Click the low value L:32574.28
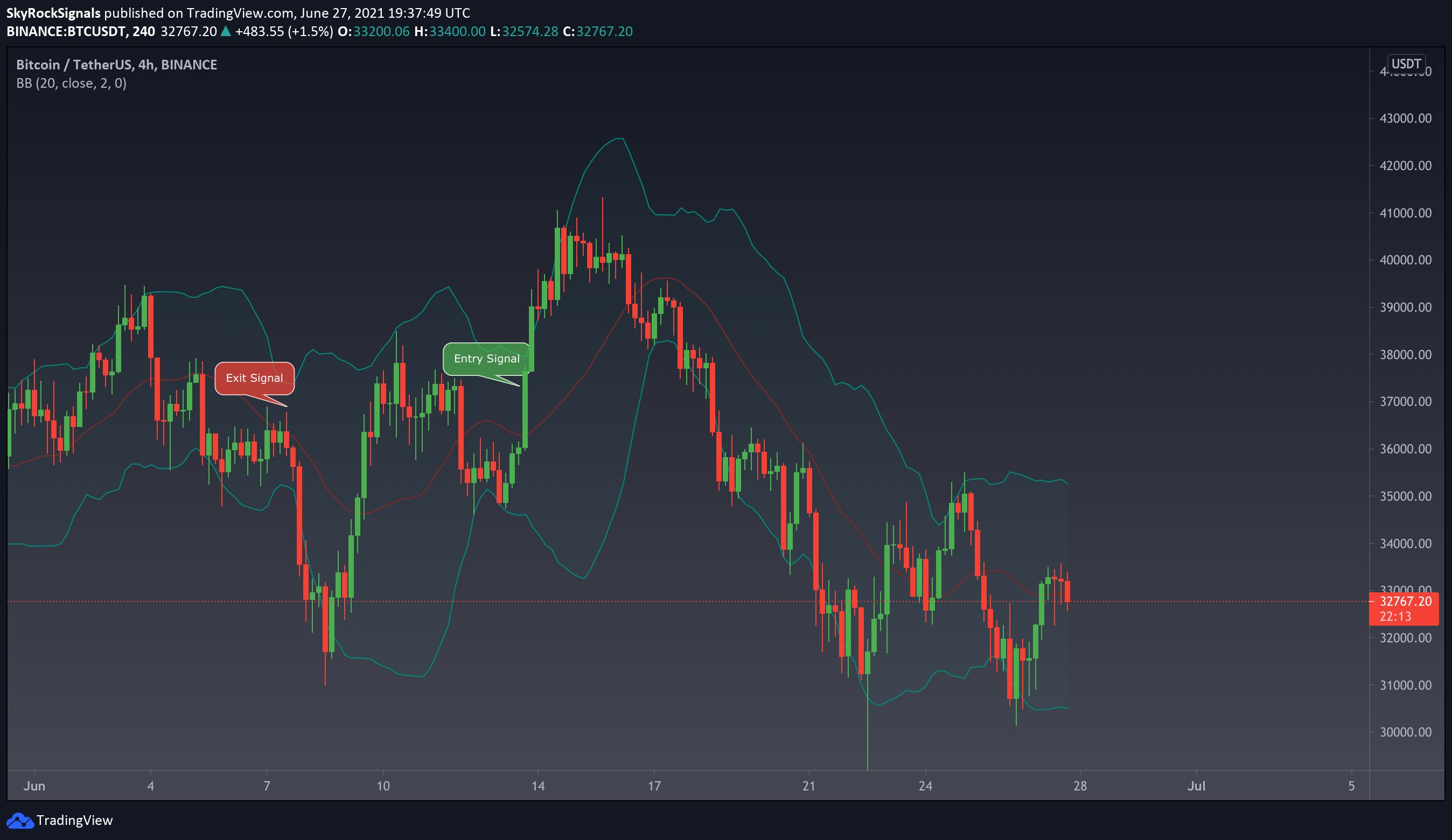Screen dimensions: 1452x840 coord(525,31)
